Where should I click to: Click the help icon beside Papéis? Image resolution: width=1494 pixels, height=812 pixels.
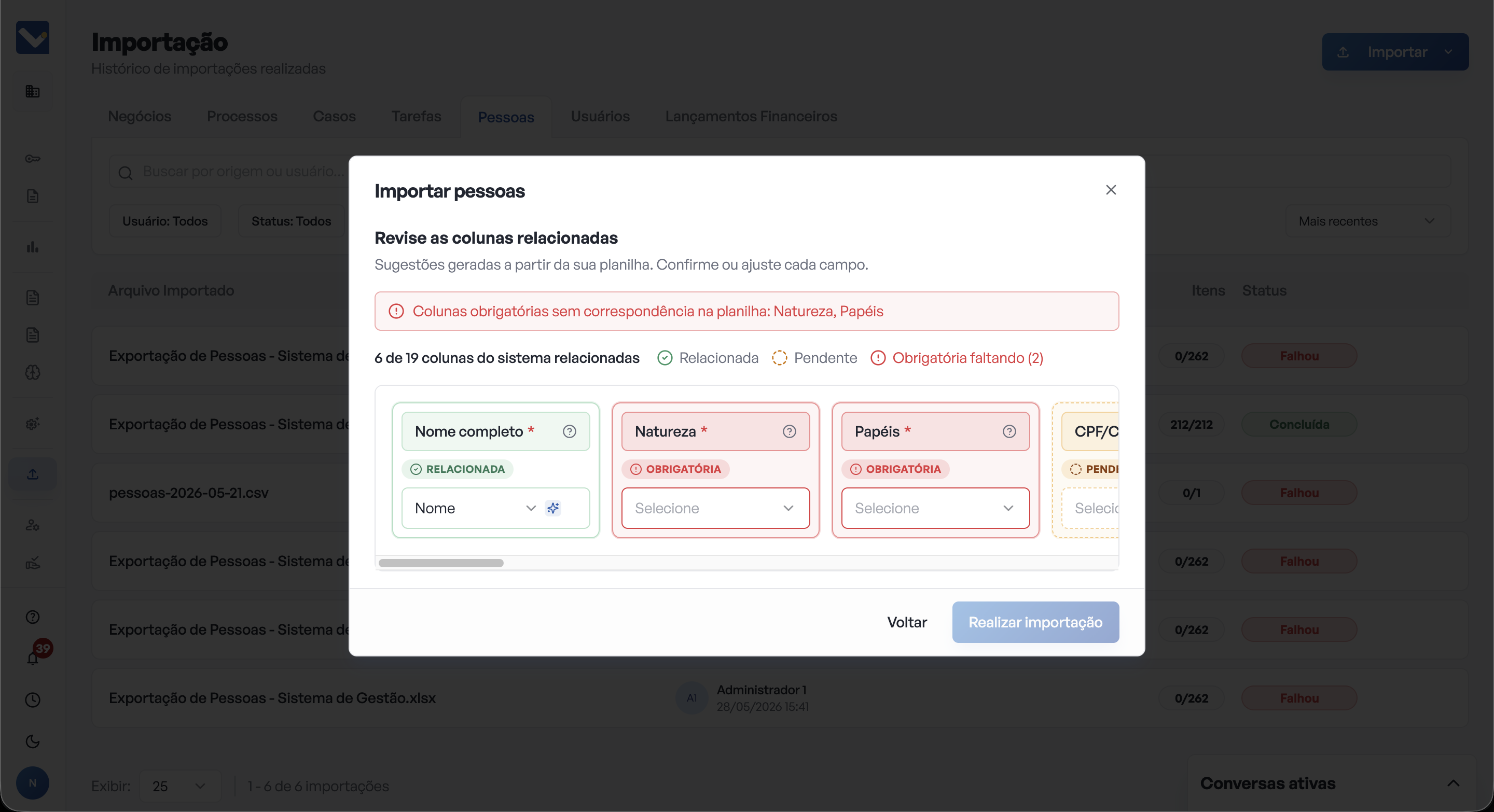coord(1008,431)
